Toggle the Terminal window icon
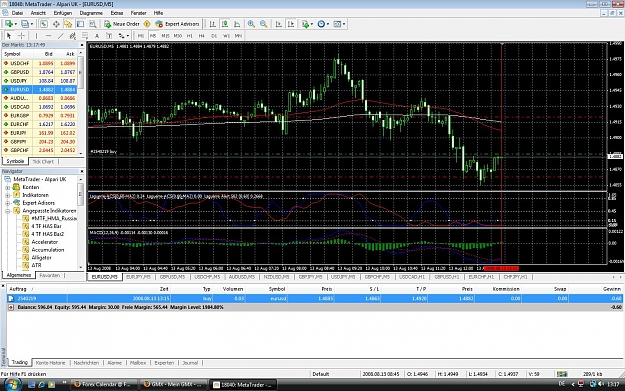The image size is (625, 391). (x=81, y=24)
